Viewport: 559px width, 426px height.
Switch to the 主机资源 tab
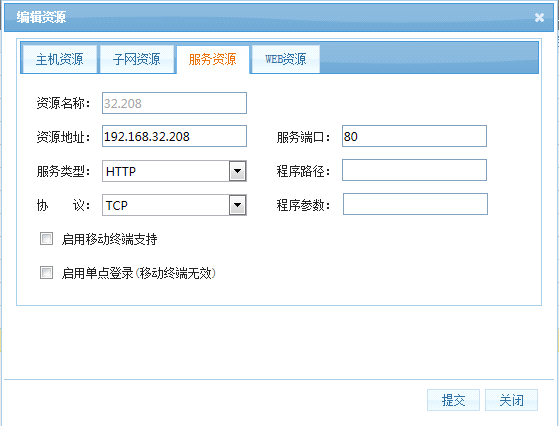coord(59,59)
